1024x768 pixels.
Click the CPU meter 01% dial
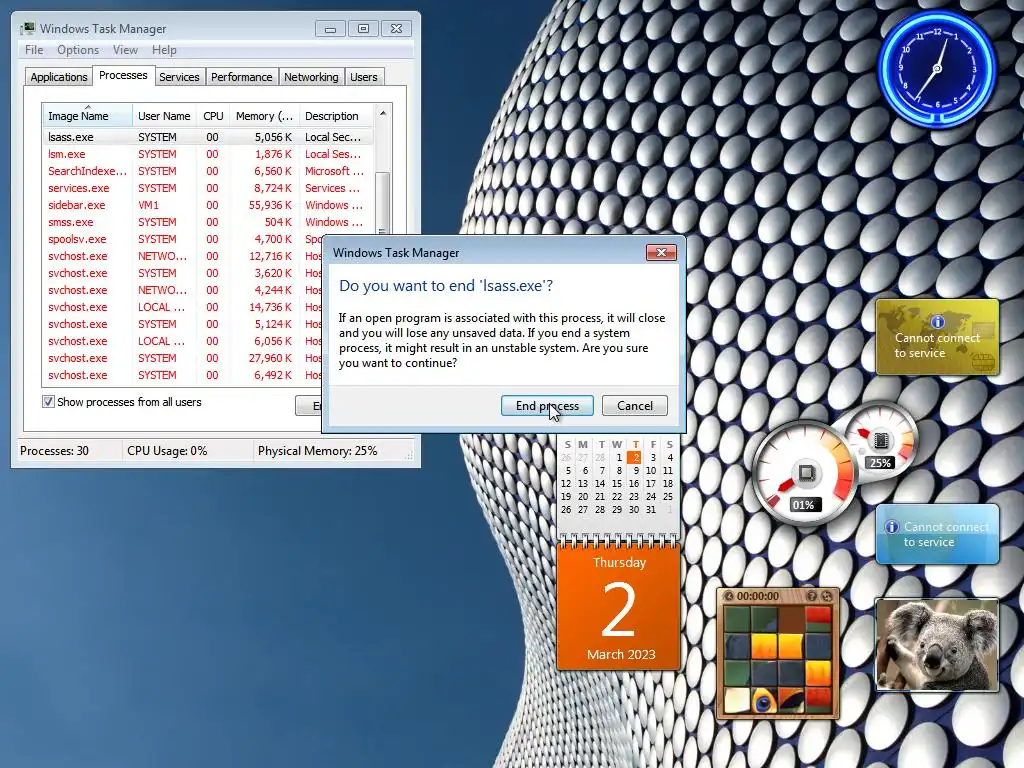[x=805, y=473]
